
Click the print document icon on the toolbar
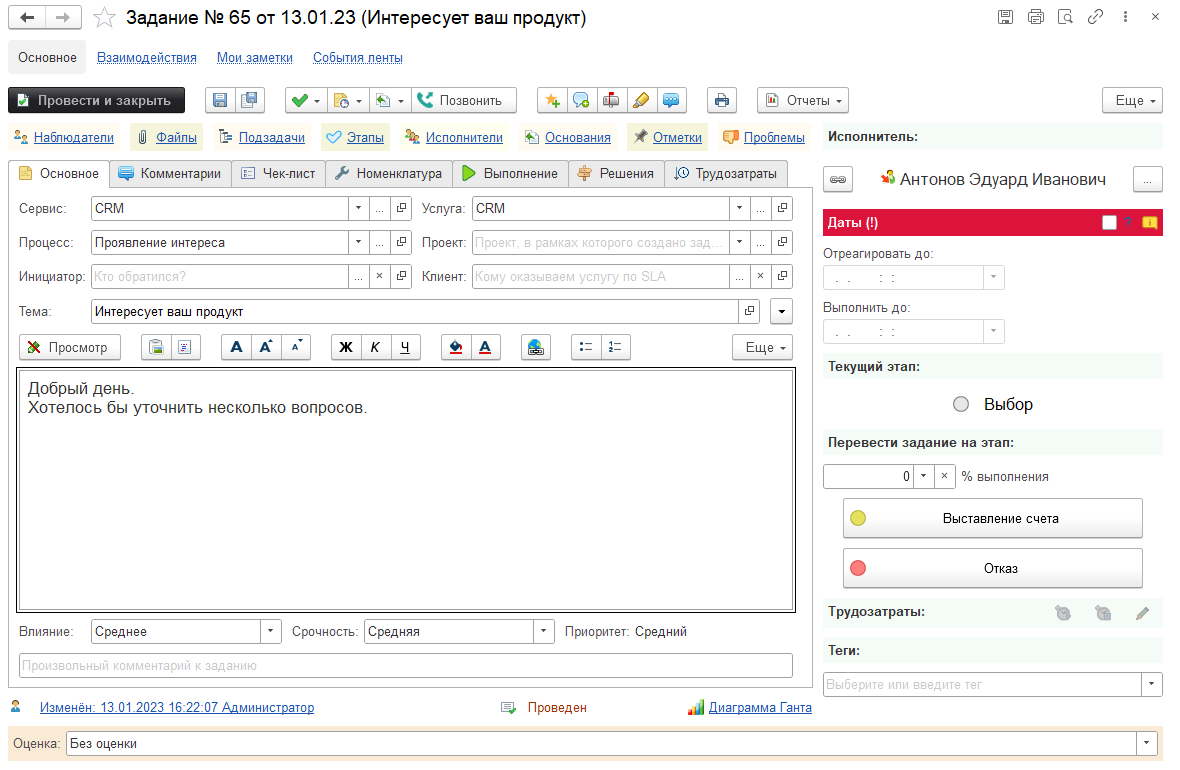click(722, 100)
